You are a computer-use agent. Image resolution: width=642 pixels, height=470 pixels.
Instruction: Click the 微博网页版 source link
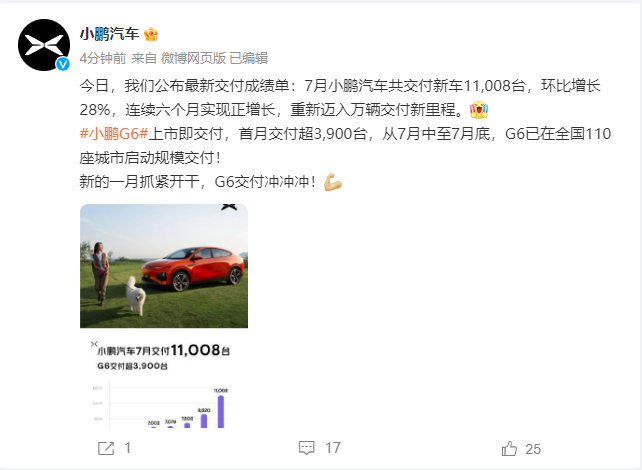coord(193,58)
